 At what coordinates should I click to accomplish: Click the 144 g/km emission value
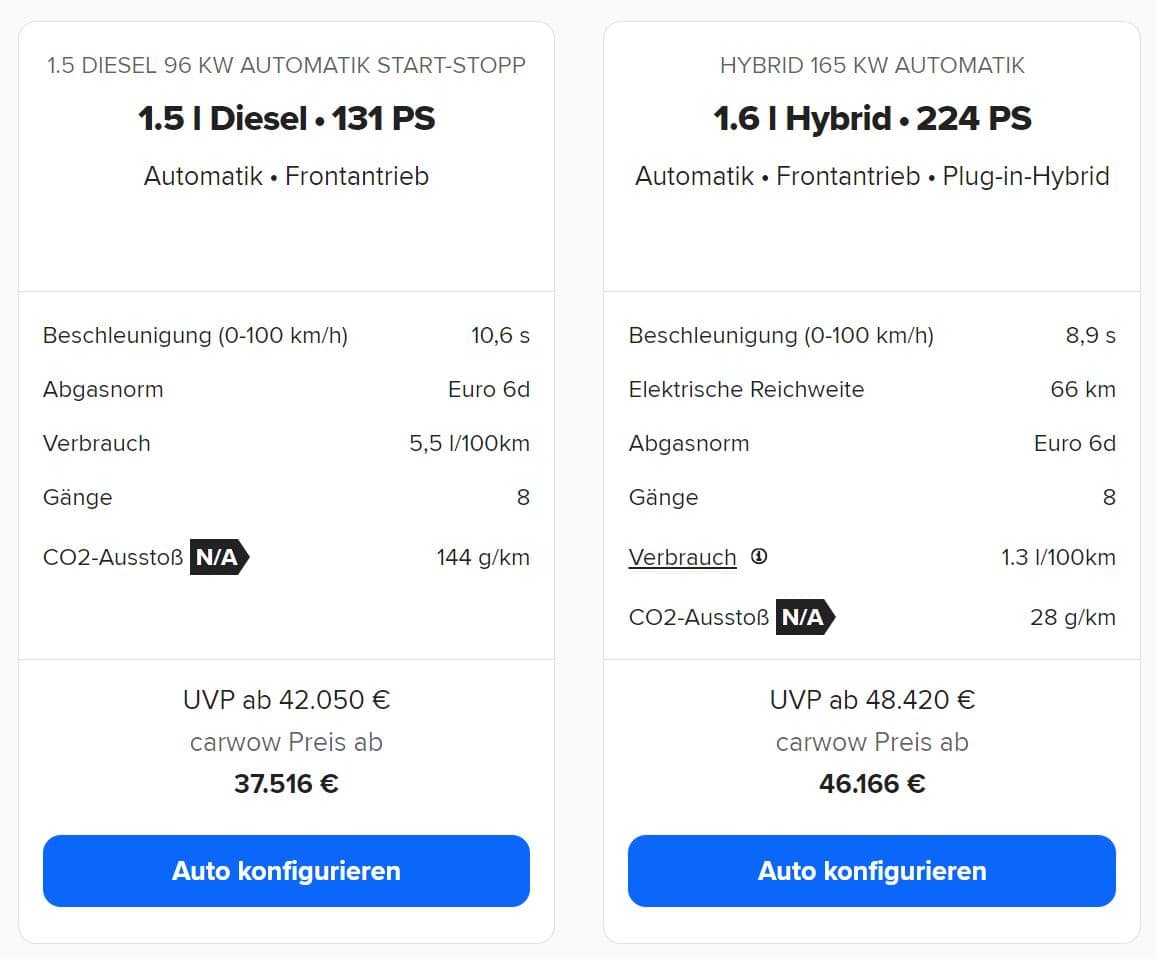tap(483, 557)
